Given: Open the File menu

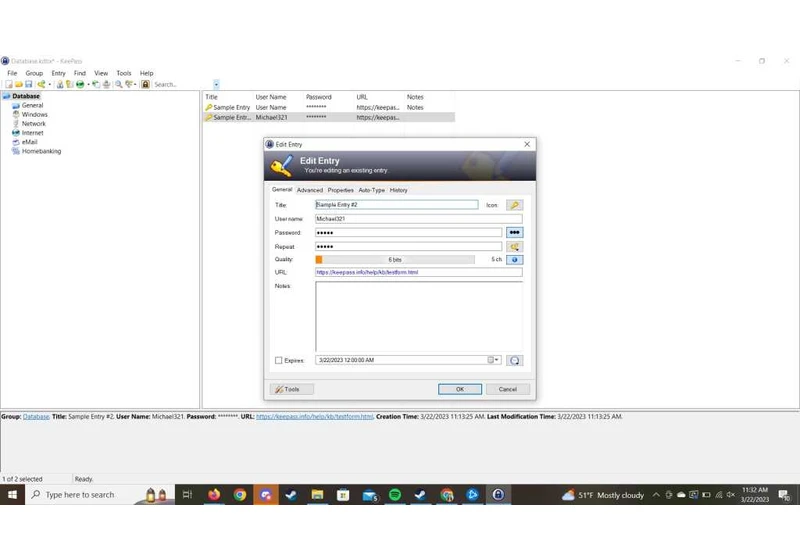Looking at the screenshot, I should (x=12, y=73).
